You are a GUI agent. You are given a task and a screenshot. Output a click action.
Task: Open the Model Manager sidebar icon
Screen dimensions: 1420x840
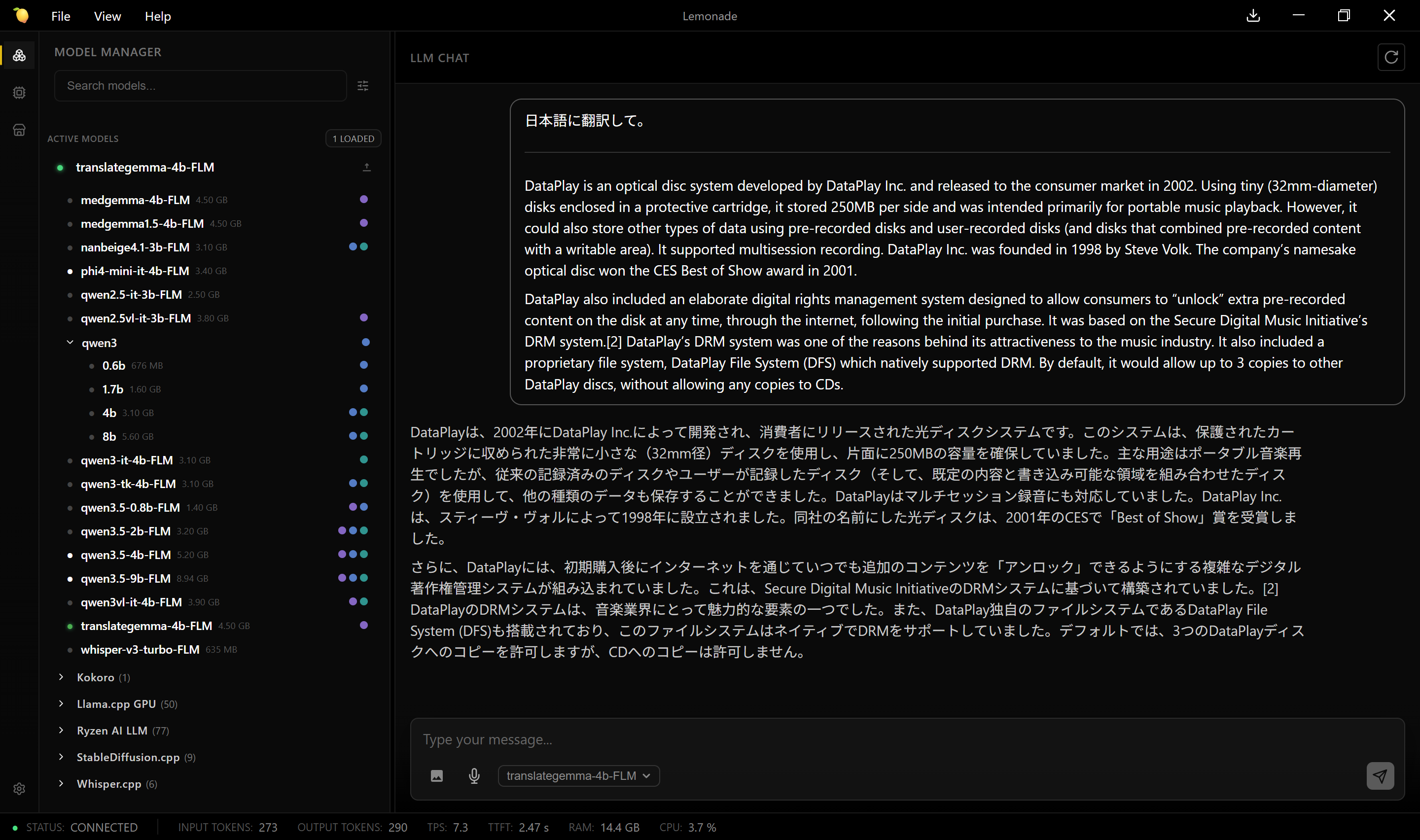point(19,56)
